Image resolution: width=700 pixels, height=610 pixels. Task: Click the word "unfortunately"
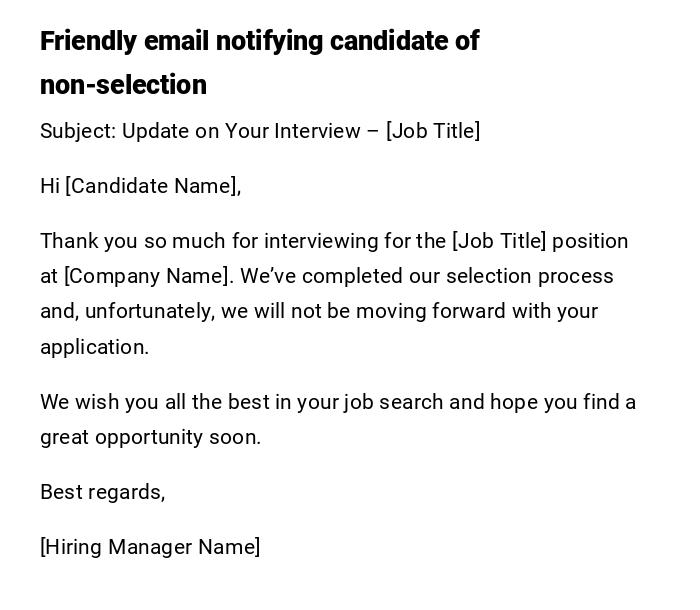(x=148, y=311)
